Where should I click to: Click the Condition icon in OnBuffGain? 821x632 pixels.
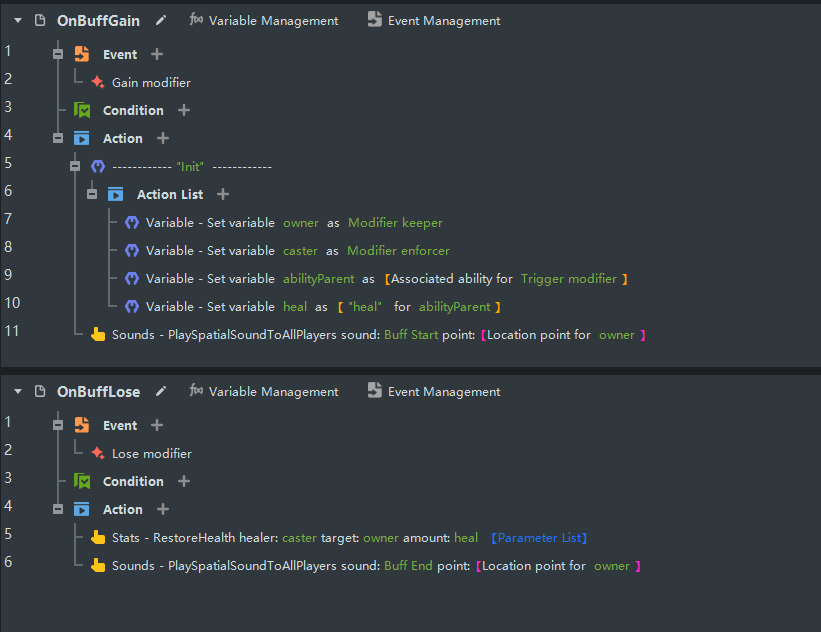82,110
